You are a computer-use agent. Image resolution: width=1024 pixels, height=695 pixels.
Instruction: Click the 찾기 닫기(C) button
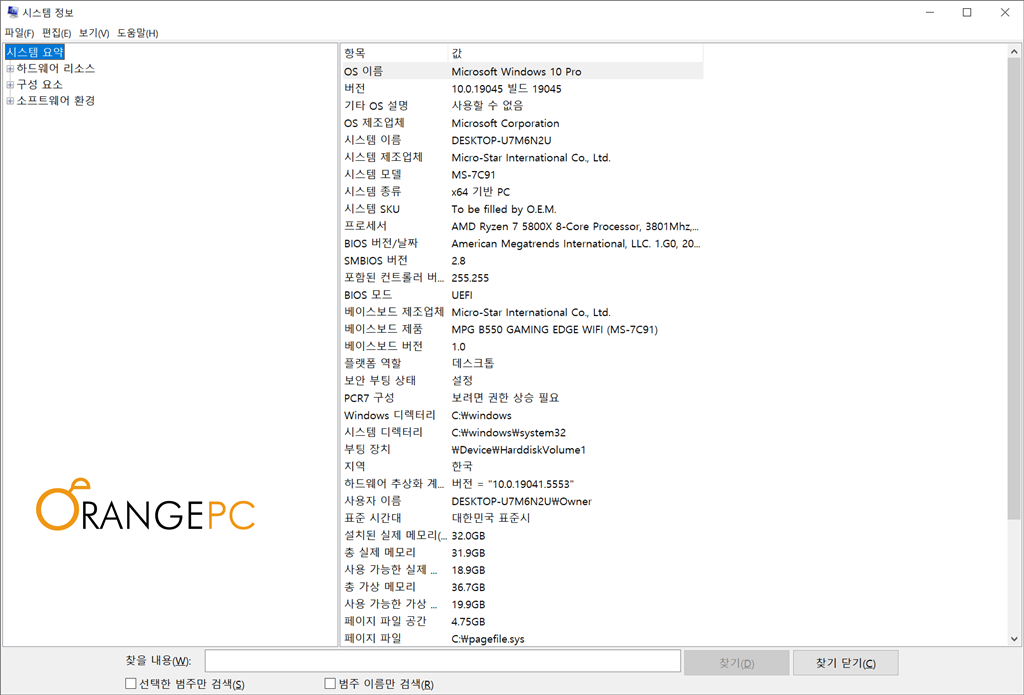click(x=846, y=663)
